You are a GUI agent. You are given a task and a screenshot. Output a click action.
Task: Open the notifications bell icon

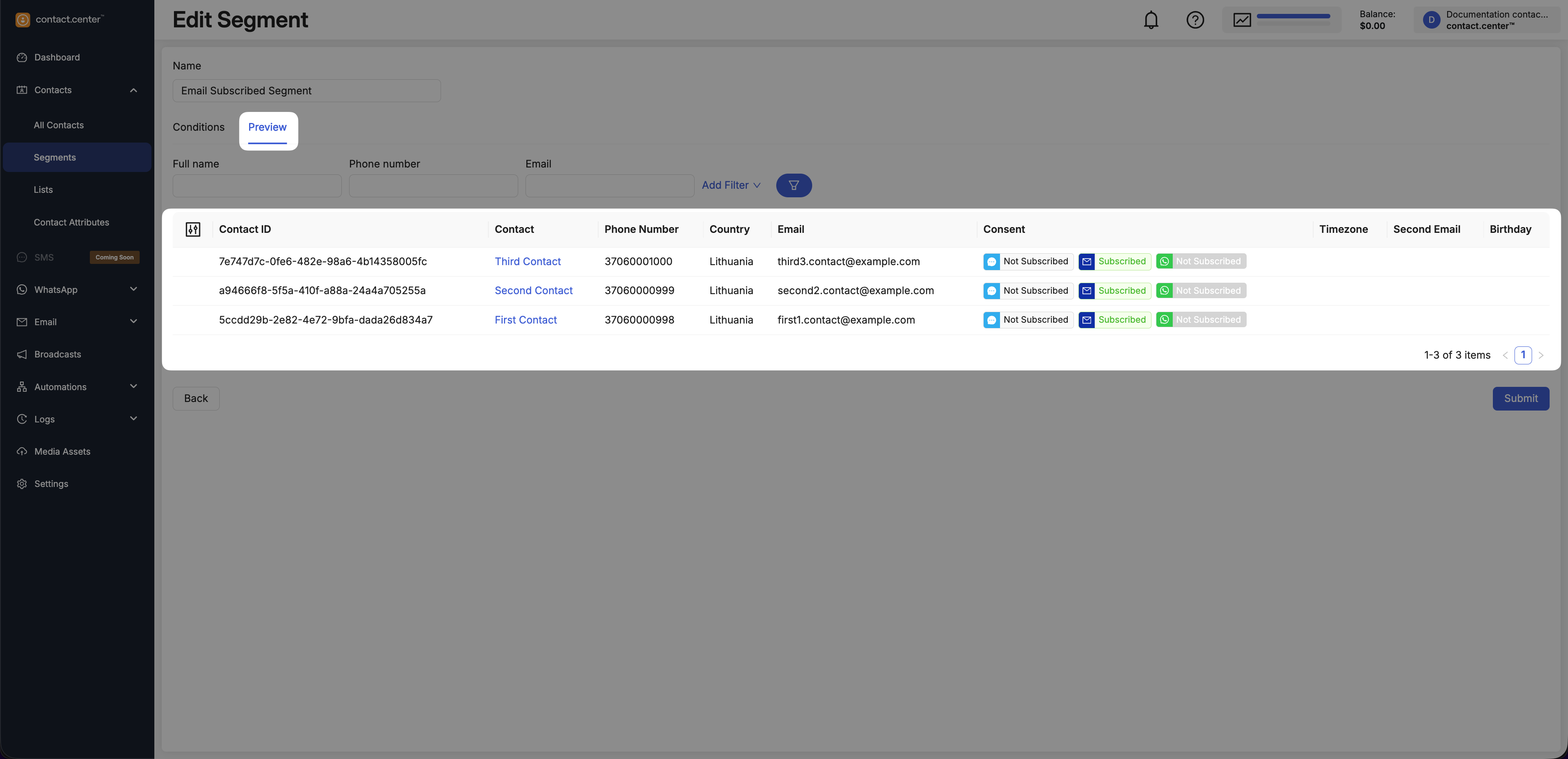pos(1150,20)
